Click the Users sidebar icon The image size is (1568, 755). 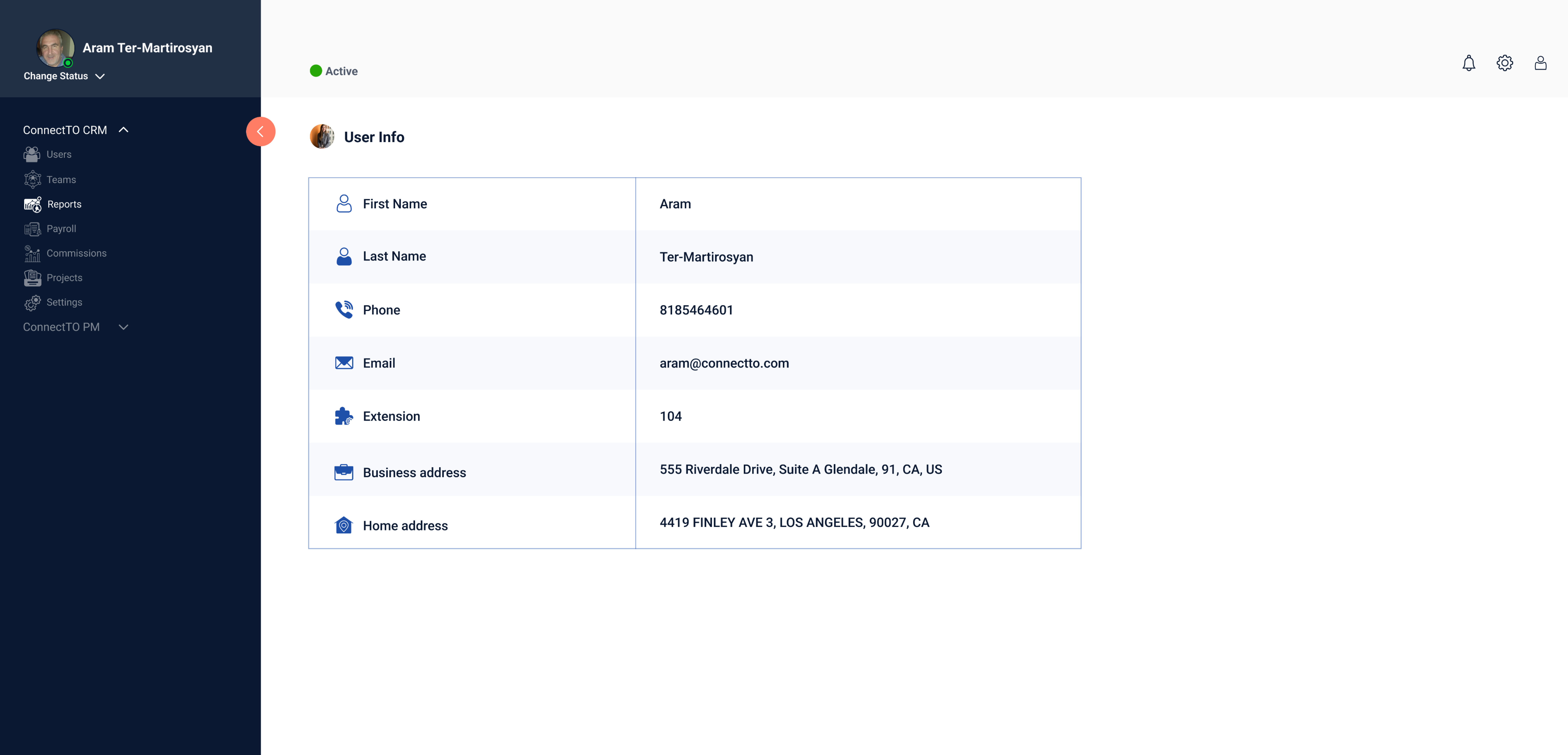click(32, 154)
